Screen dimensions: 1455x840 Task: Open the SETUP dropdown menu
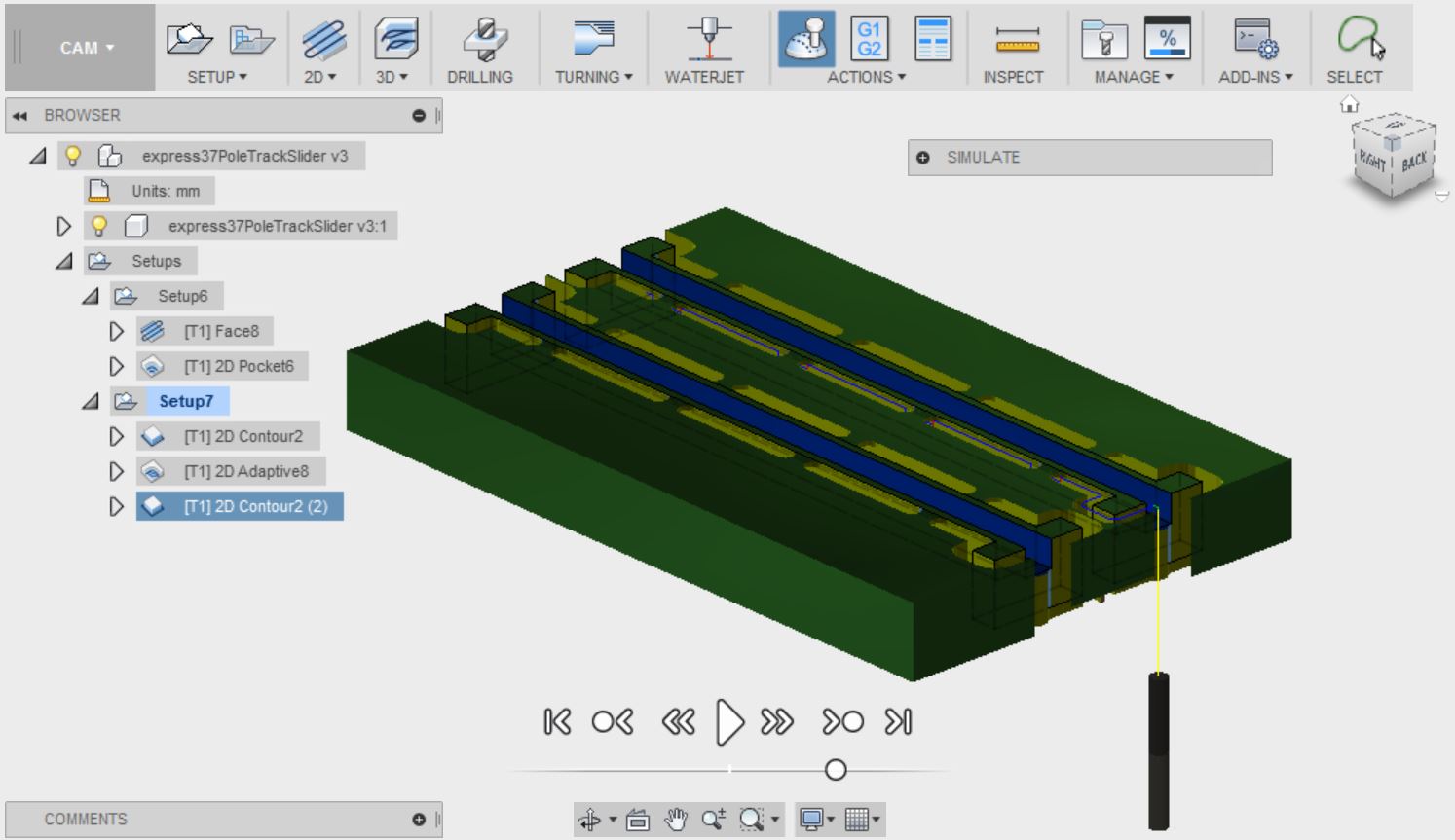(217, 77)
